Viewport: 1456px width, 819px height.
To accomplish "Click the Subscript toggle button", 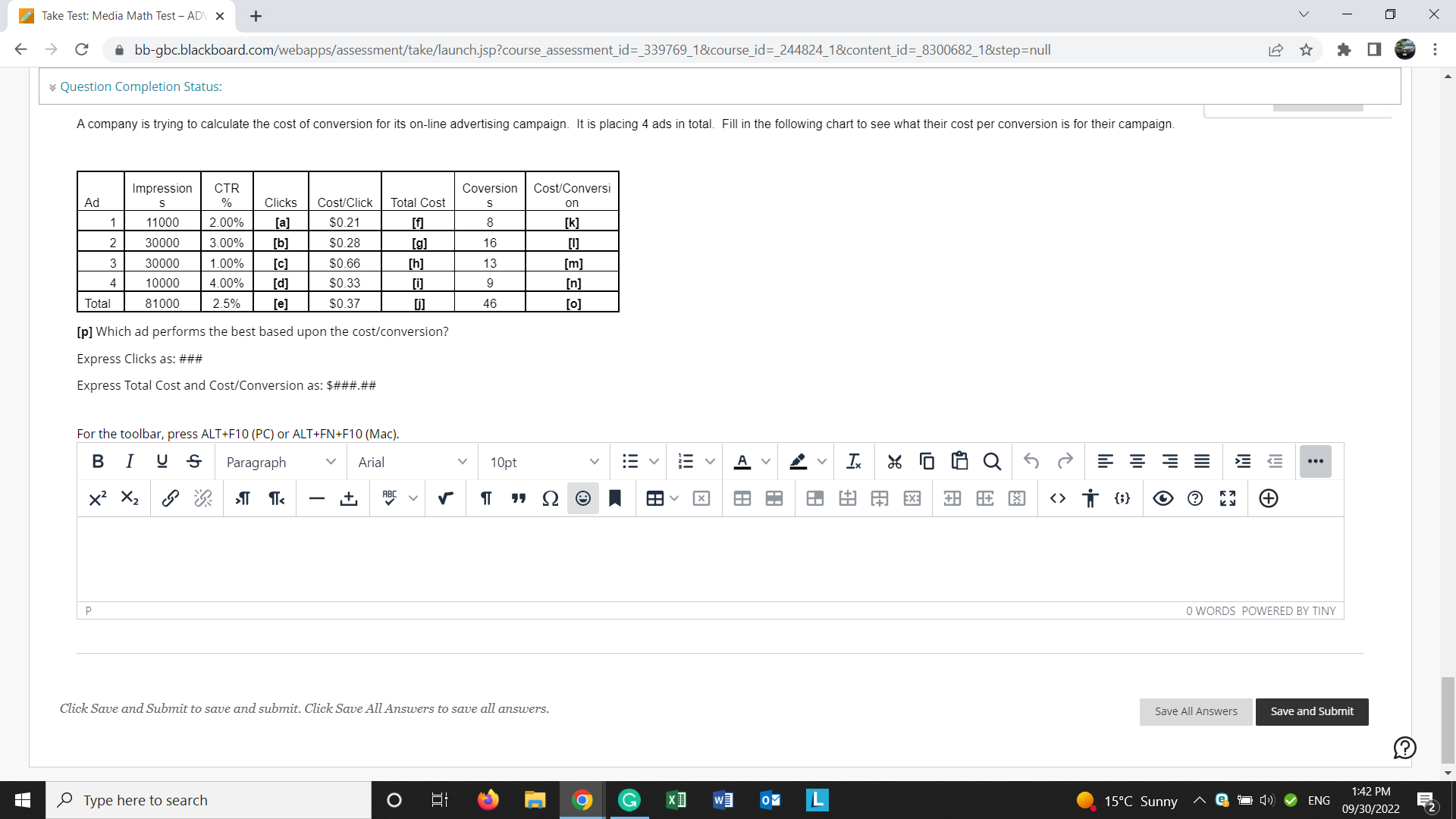I will (128, 498).
